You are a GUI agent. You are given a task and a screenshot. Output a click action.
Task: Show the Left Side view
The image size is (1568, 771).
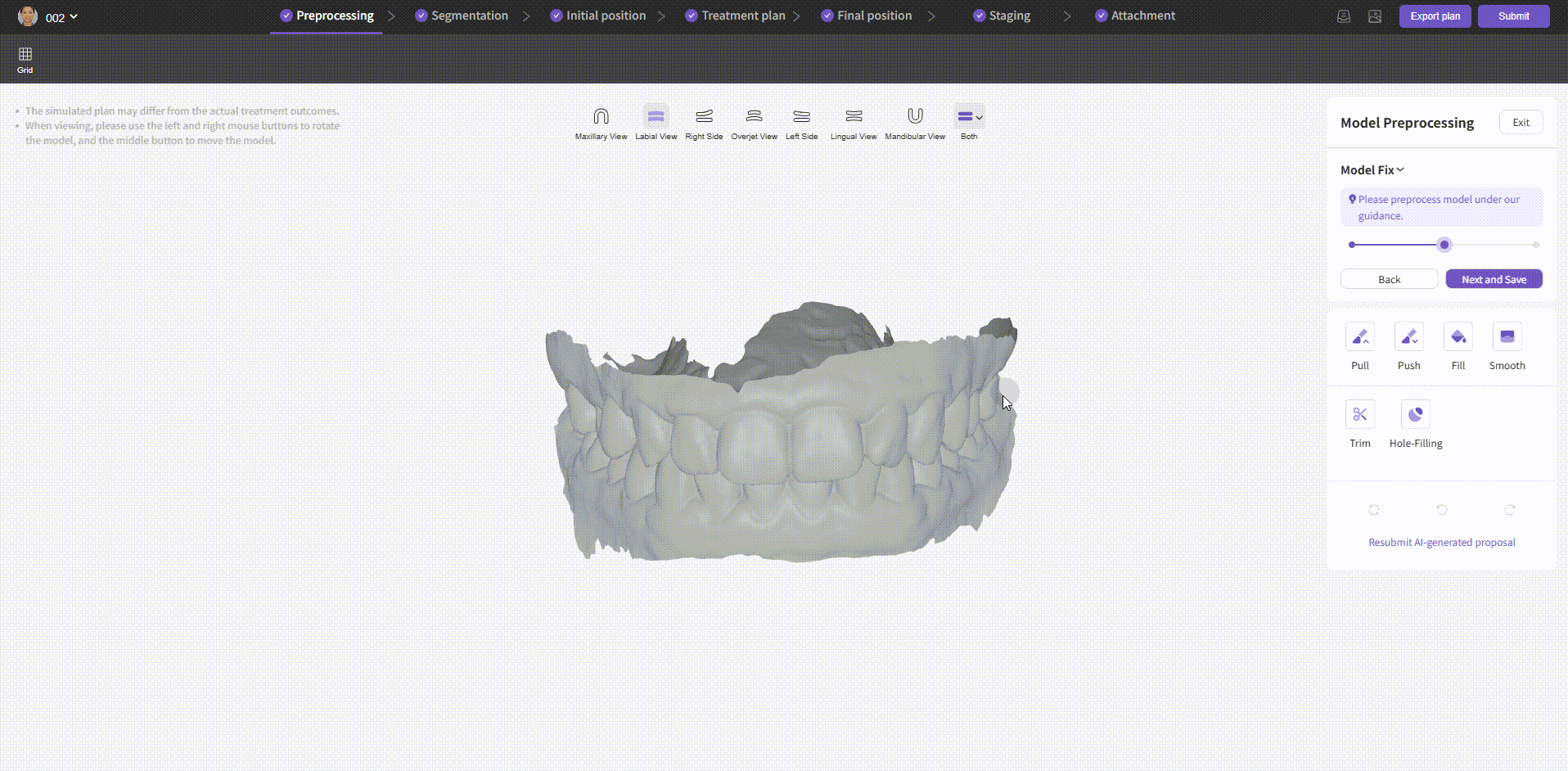(x=802, y=124)
